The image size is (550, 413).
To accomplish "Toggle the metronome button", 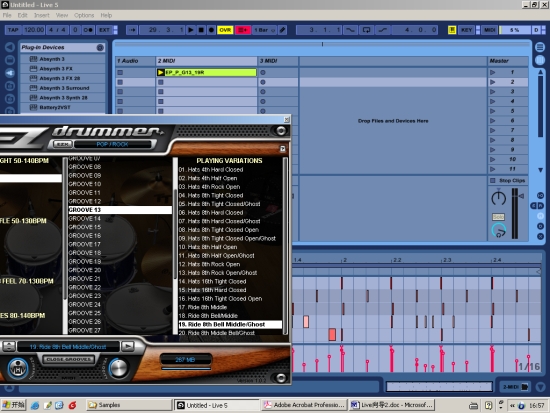I will [x=88, y=30].
